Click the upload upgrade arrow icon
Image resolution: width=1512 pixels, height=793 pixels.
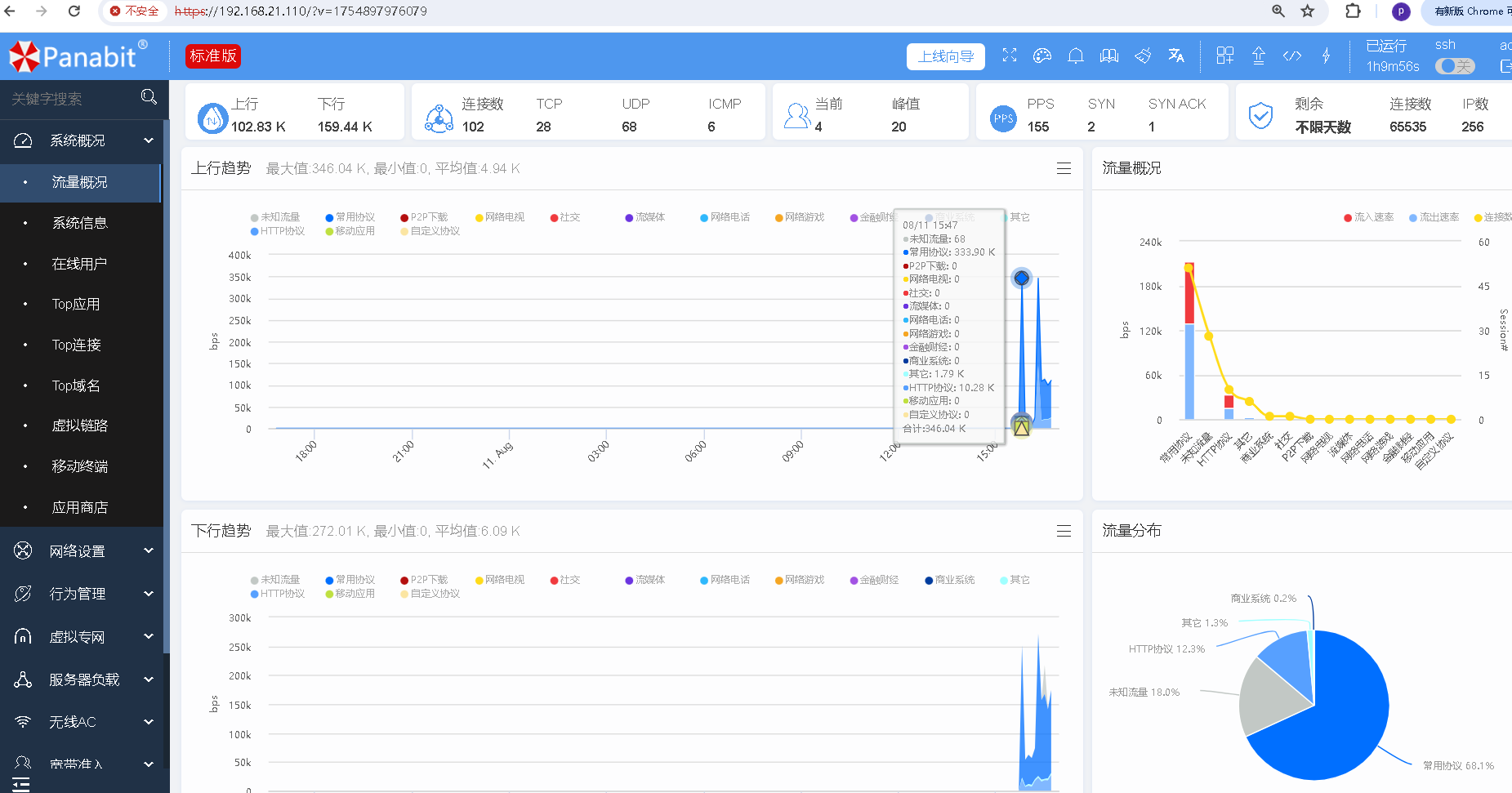pos(1259,56)
